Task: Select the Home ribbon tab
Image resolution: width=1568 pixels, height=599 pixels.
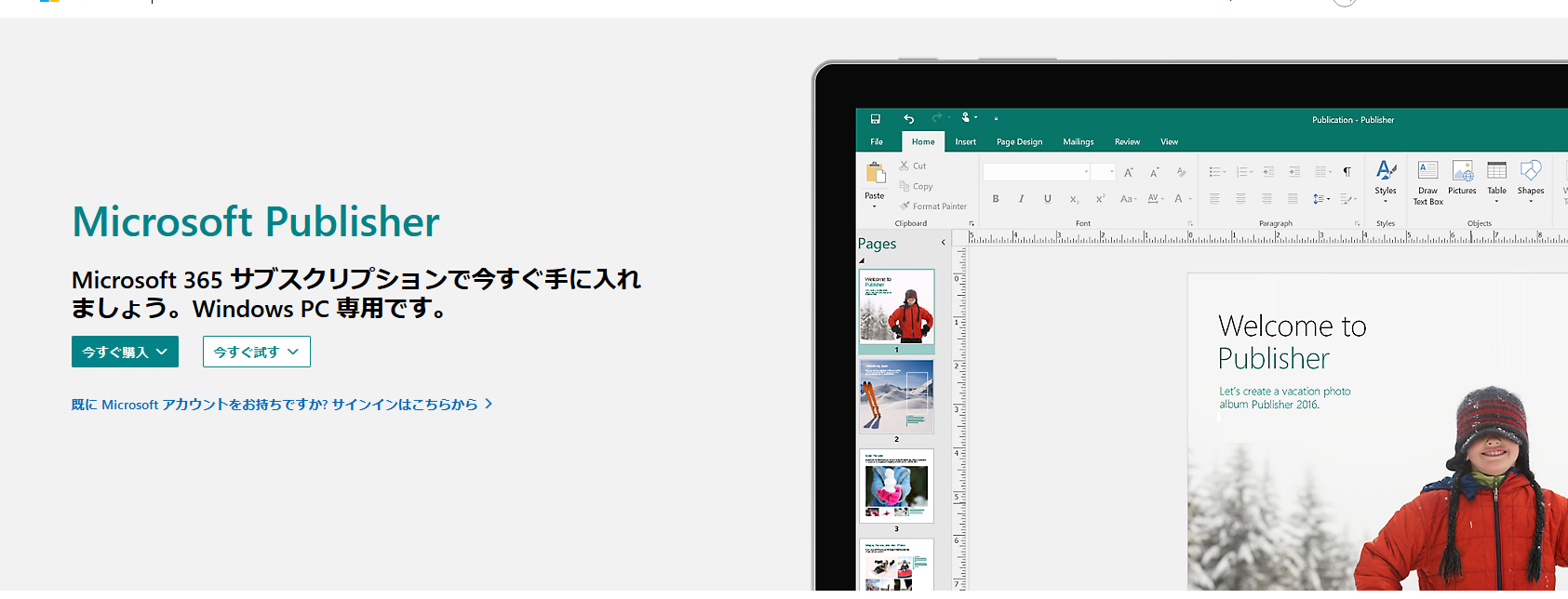Action: pos(923,142)
